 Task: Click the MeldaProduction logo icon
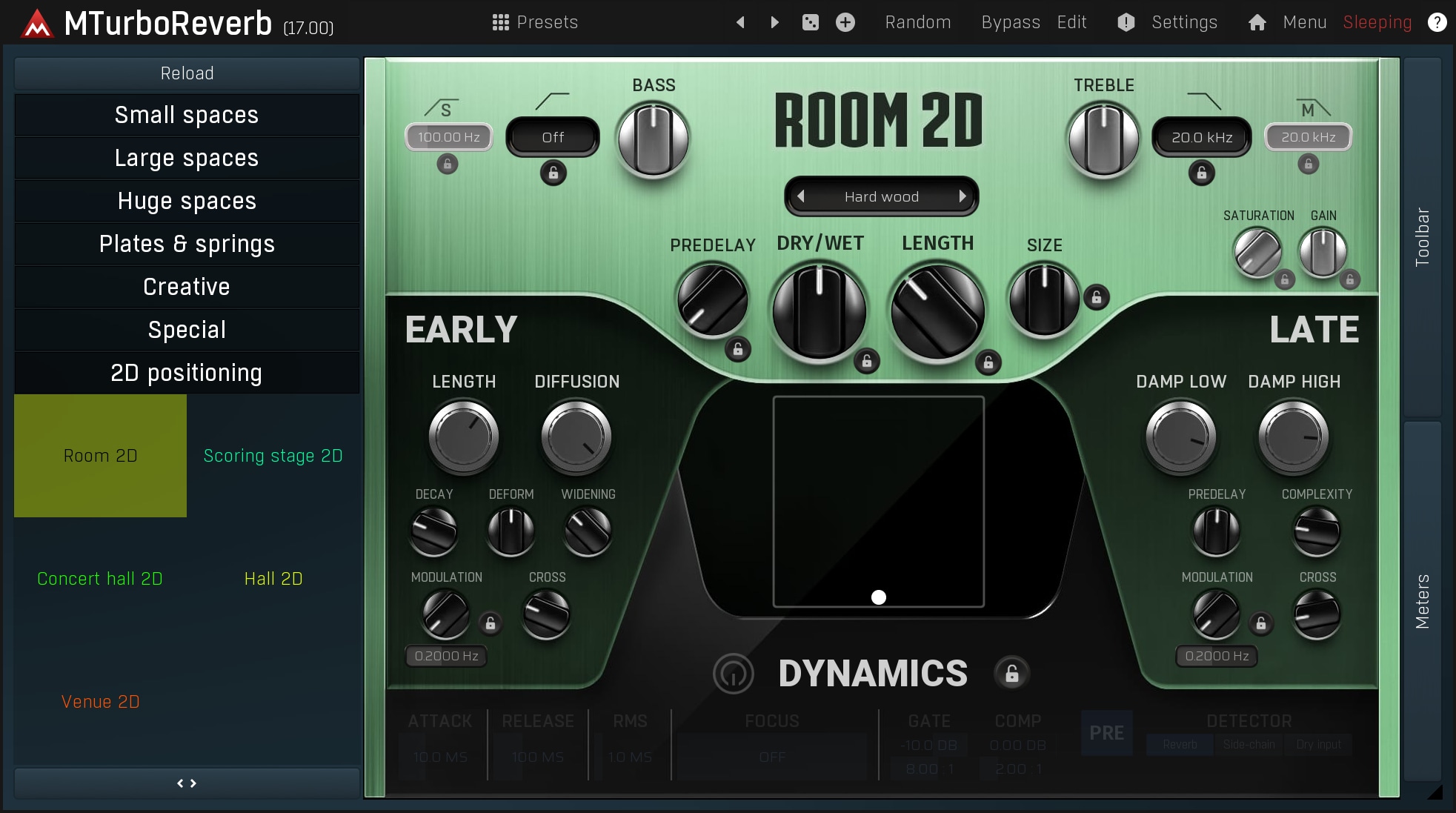click(36, 24)
